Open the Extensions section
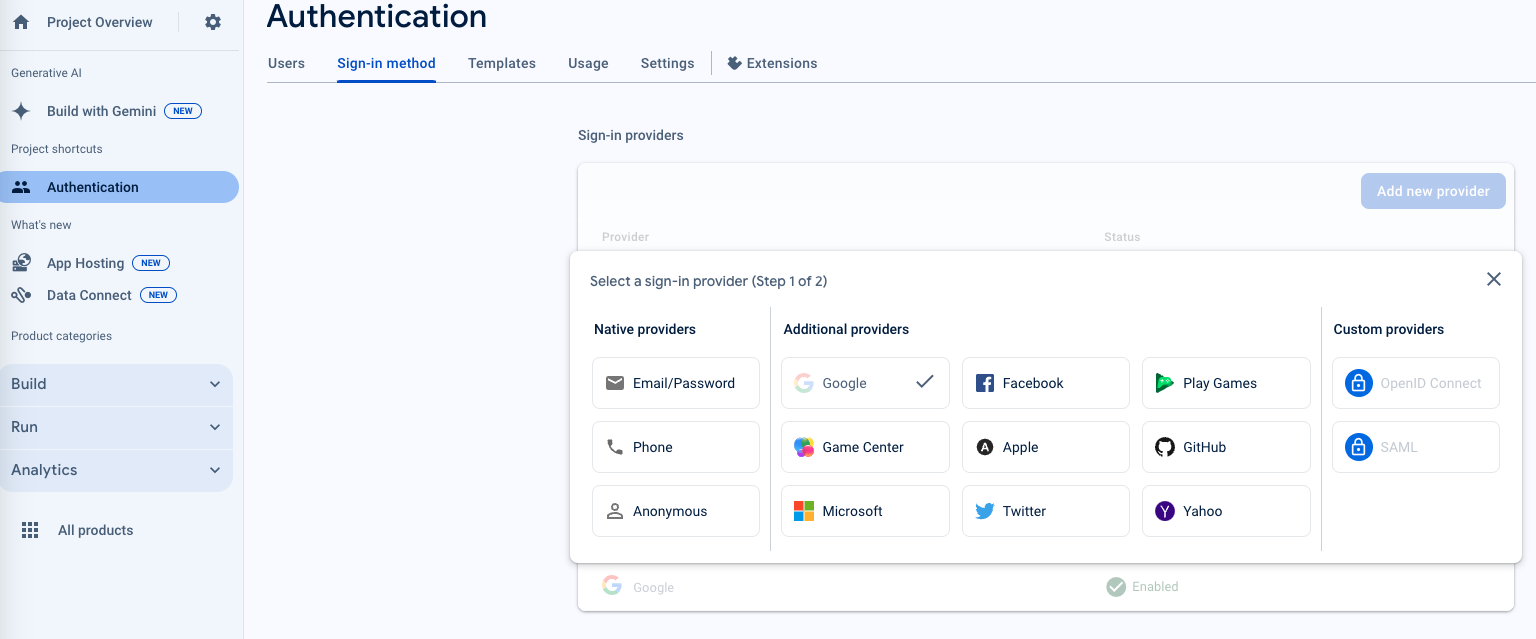This screenshot has width=1536, height=639. pos(772,63)
